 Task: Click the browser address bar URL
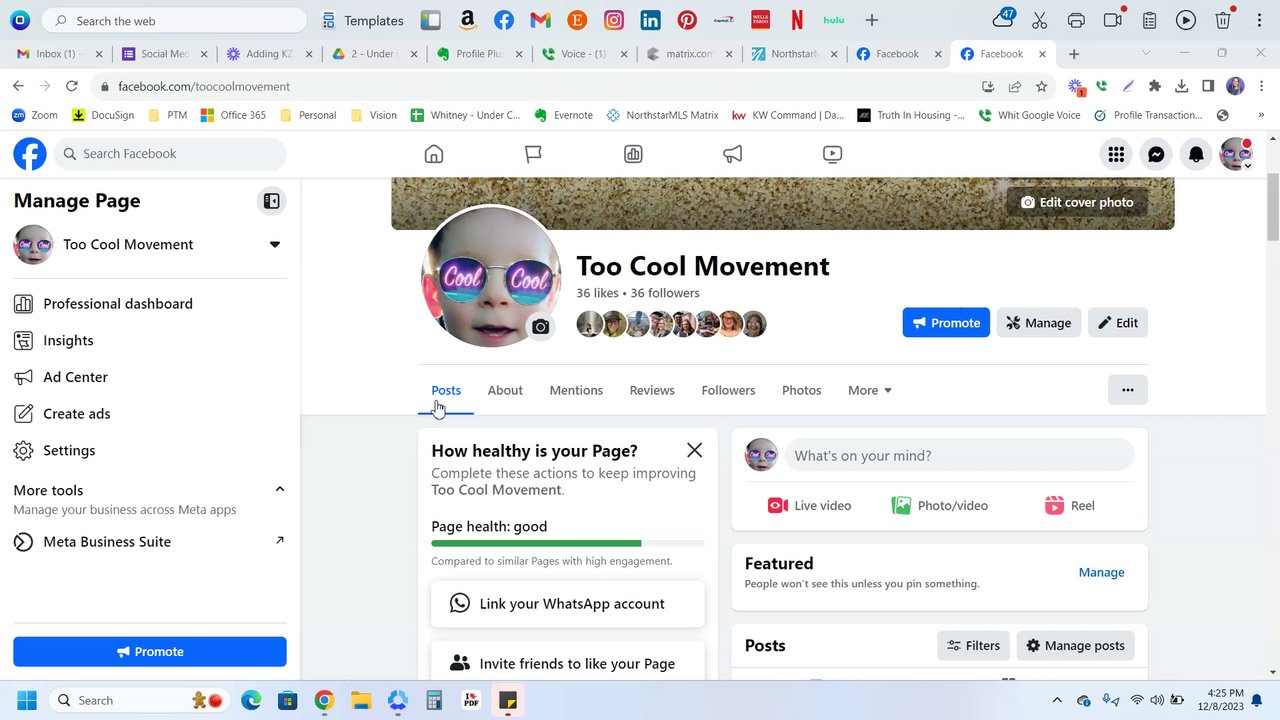coord(204,86)
